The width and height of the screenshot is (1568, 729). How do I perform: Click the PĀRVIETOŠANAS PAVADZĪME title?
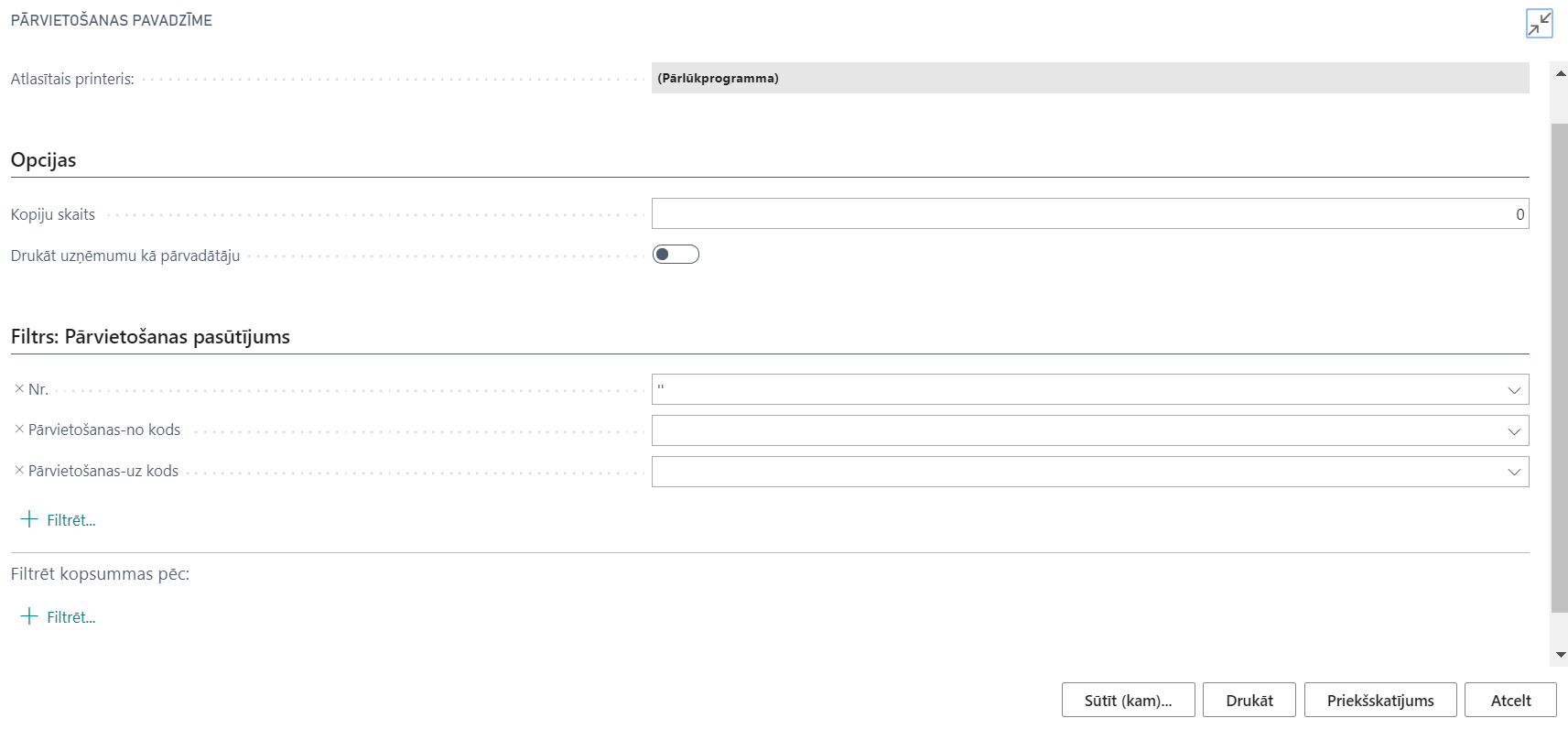point(112,20)
